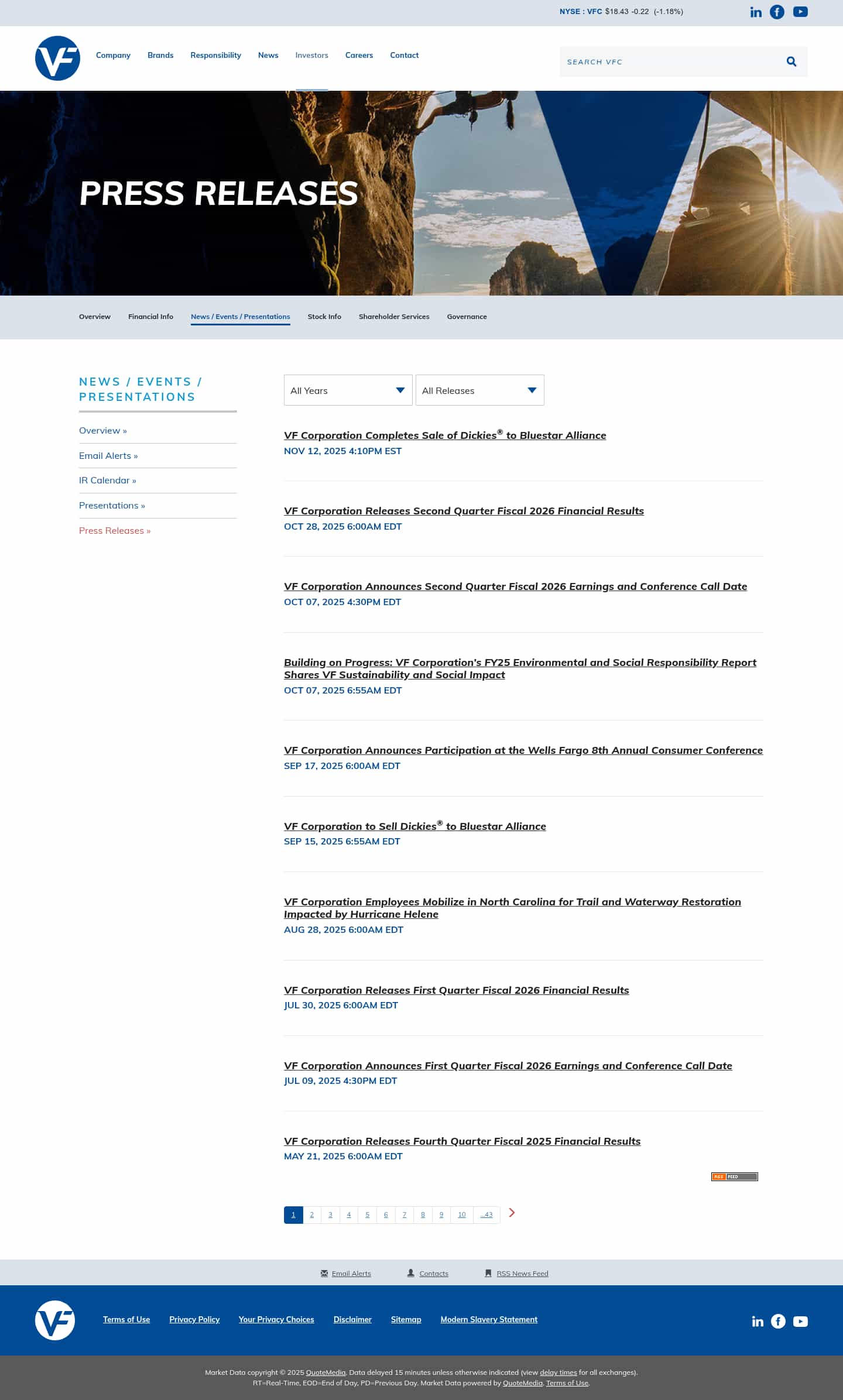The height and width of the screenshot is (1400, 843).
Task: Open the Privacy Policy footer link
Action: 194,1319
